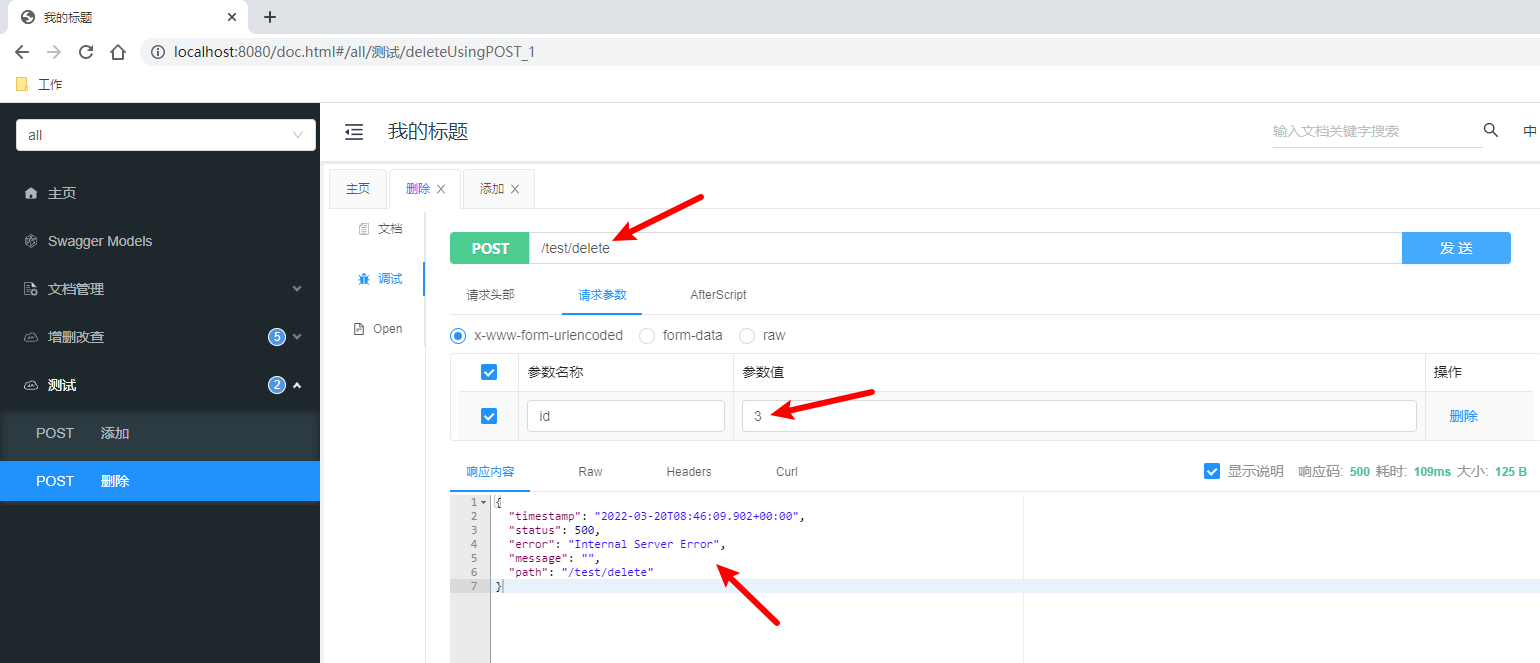
Task: Collapse the 测试 menu chevron
Action: click(297, 385)
